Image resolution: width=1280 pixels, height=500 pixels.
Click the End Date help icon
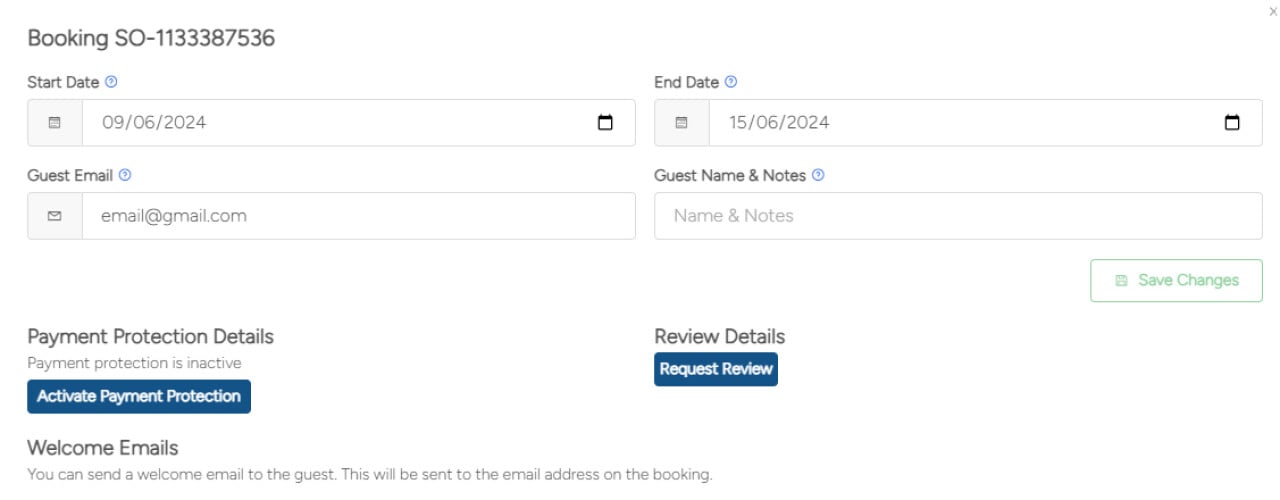(731, 82)
